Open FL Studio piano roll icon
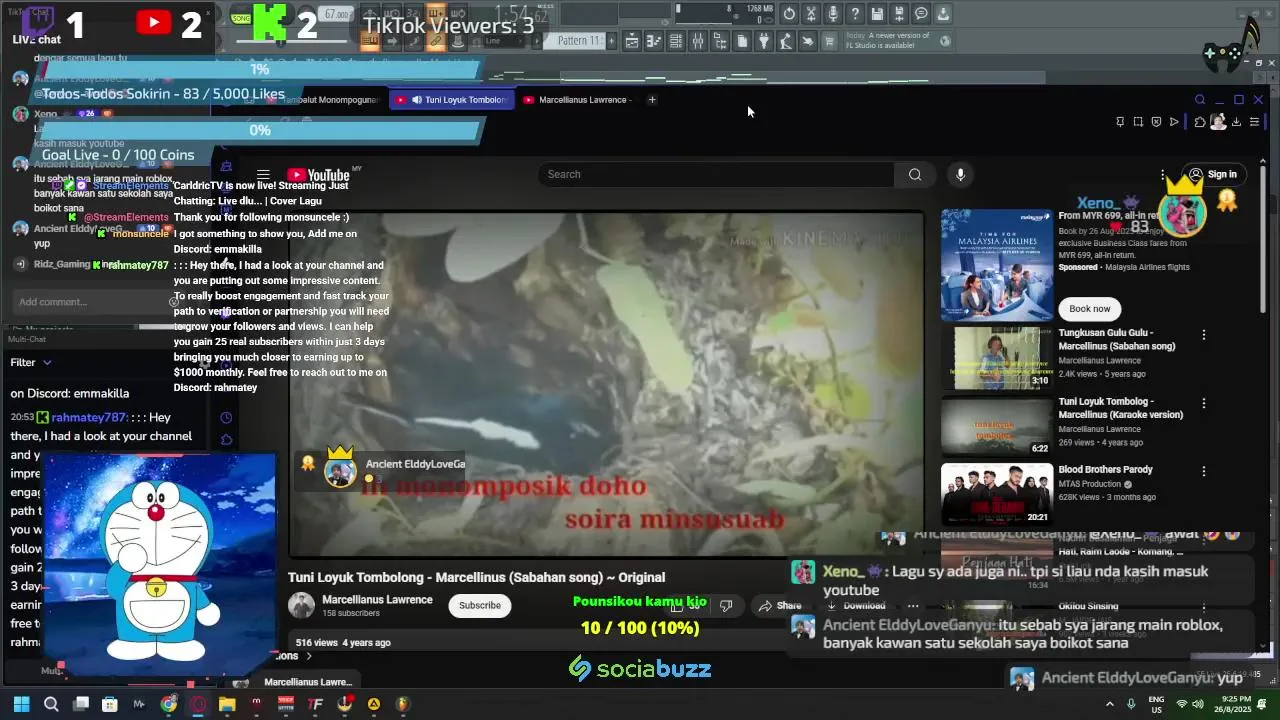This screenshot has width=1280, height=720. 654,41
